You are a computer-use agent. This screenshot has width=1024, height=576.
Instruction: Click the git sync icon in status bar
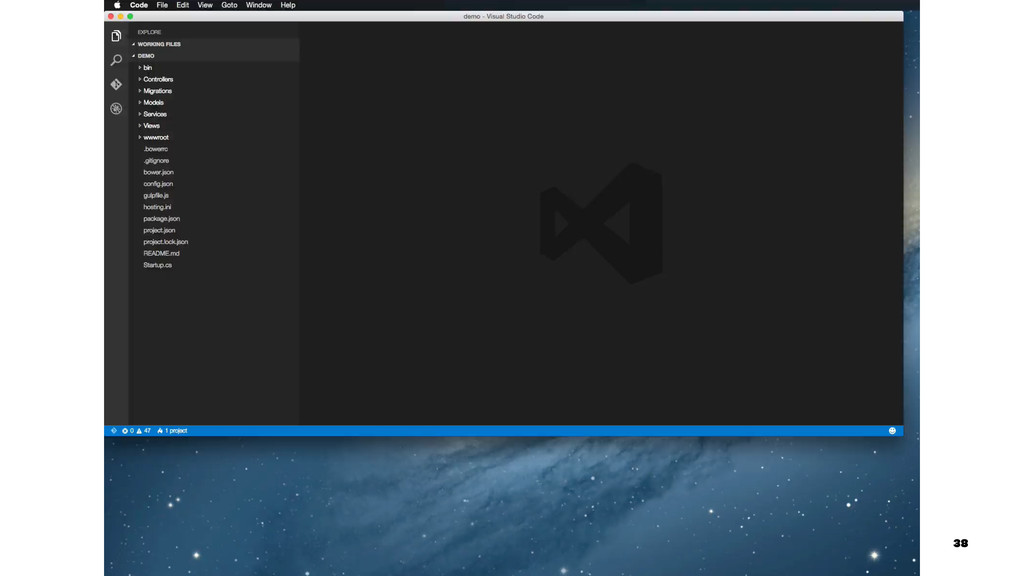tap(114, 430)
